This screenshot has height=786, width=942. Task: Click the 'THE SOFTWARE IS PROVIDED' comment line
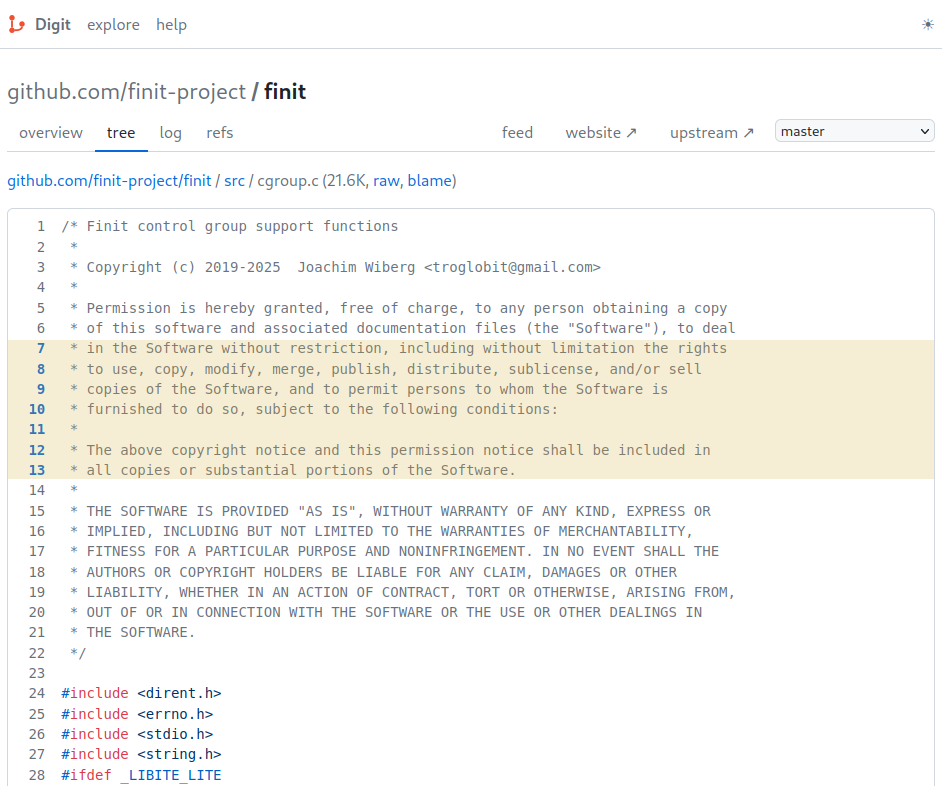coord(390,511)
